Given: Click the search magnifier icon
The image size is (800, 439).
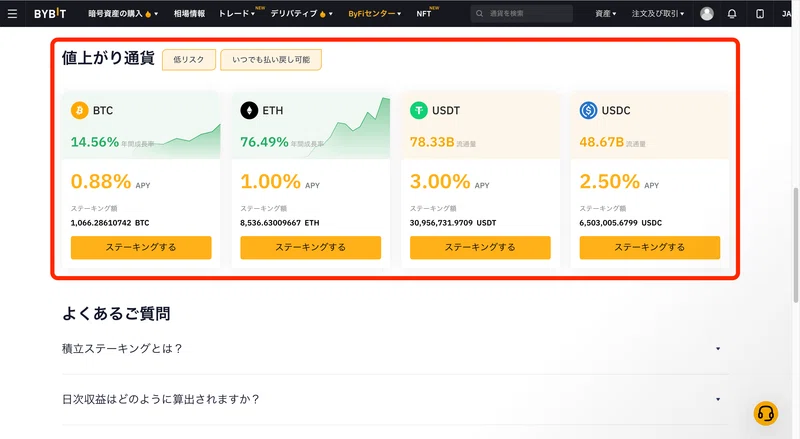Looking at the screenshot, I should pyautogui.click(x=480, y=14).
